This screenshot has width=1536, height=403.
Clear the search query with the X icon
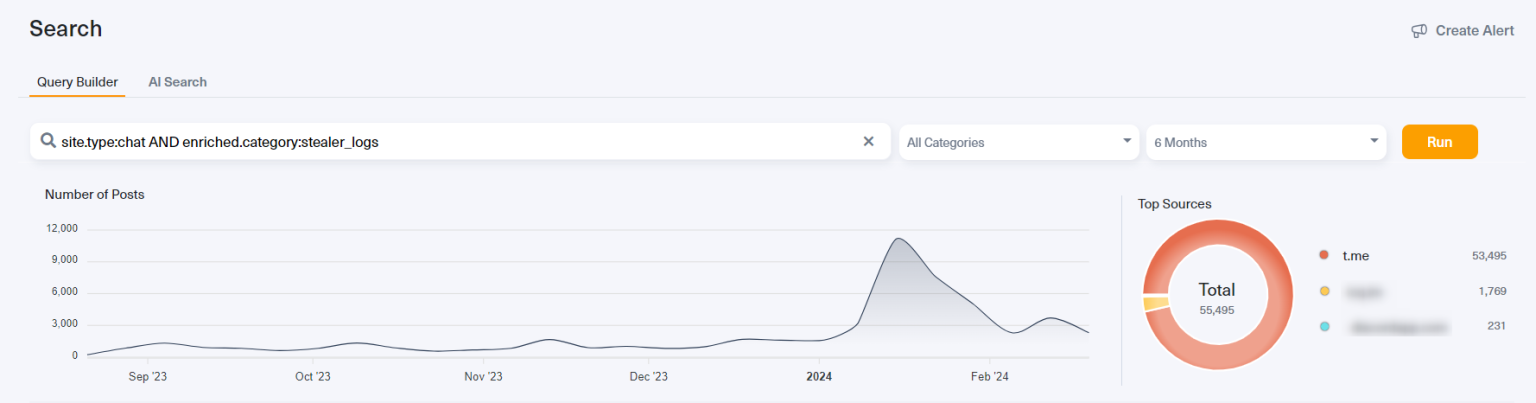coord(868,142)
